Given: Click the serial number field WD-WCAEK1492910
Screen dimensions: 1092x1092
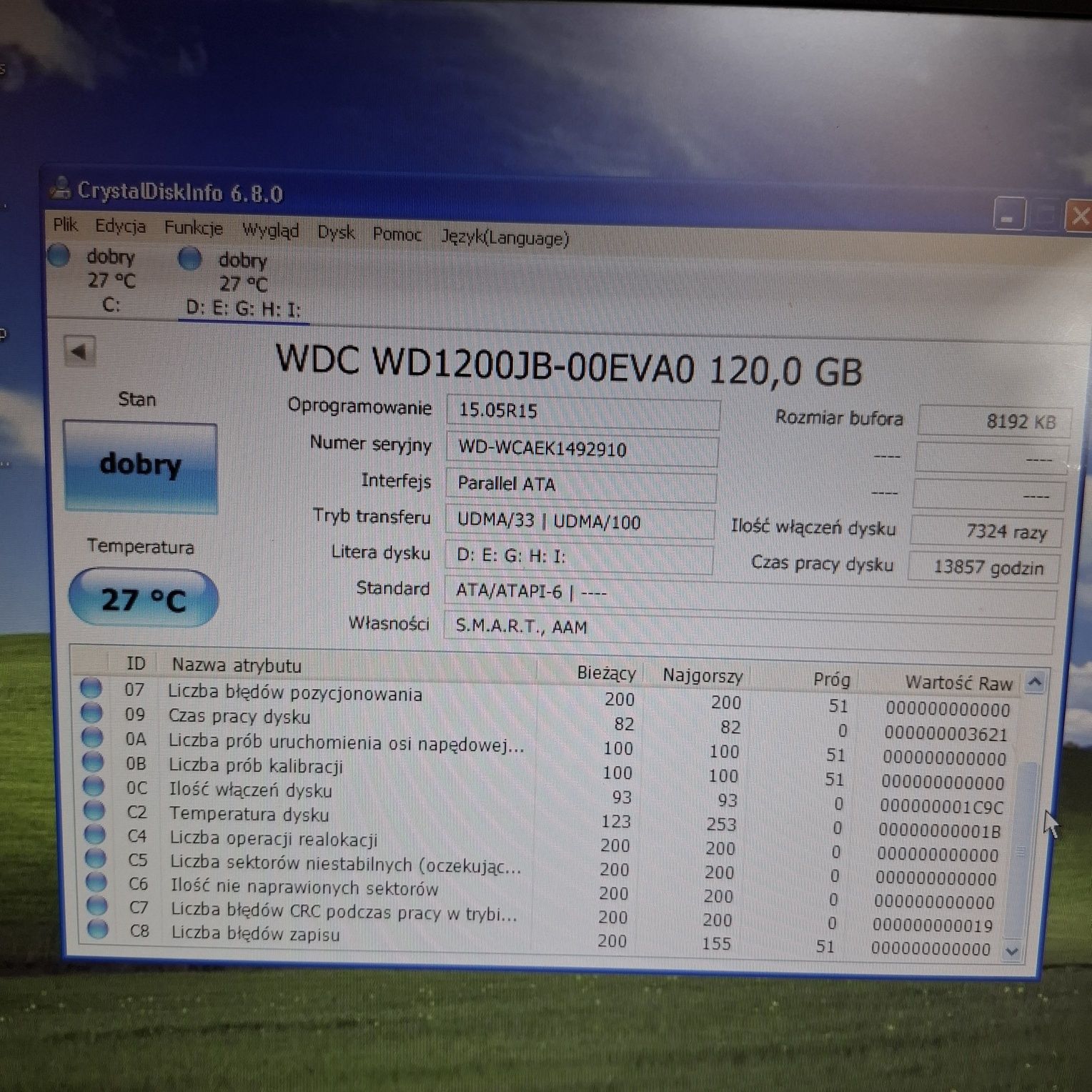Looking at the screenshot, I should pyautogui.click(x=582, y=449).
